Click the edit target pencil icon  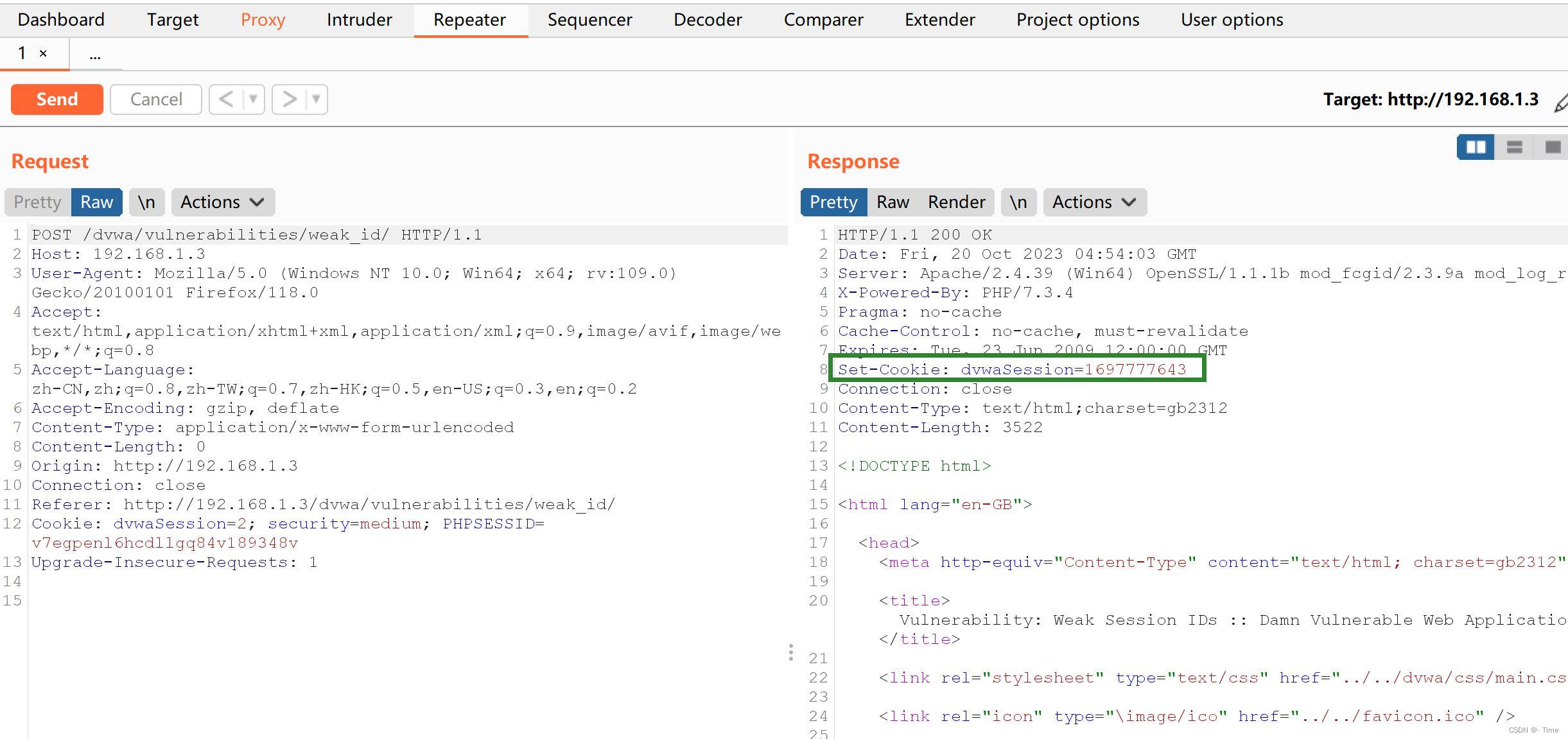coord(1560,101)
